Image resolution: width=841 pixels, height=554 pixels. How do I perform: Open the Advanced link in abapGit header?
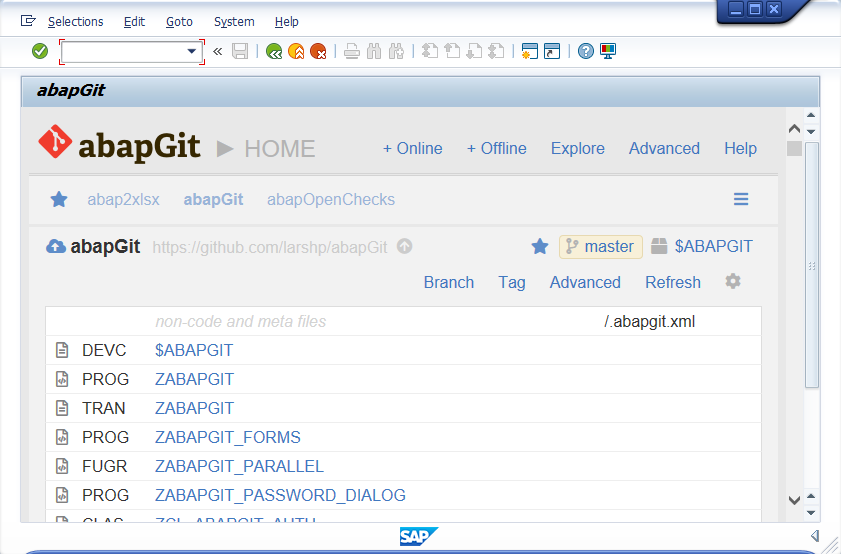[x=664, y=149]
